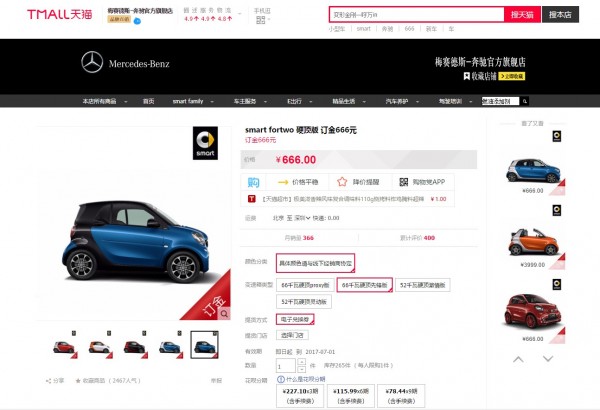
Task: Click the blue 购 shopping icon
Action: [x=254, y=182]
